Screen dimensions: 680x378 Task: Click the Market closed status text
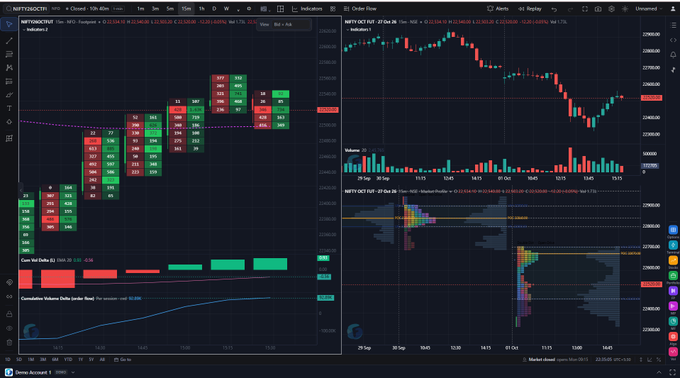coord(542,359)
